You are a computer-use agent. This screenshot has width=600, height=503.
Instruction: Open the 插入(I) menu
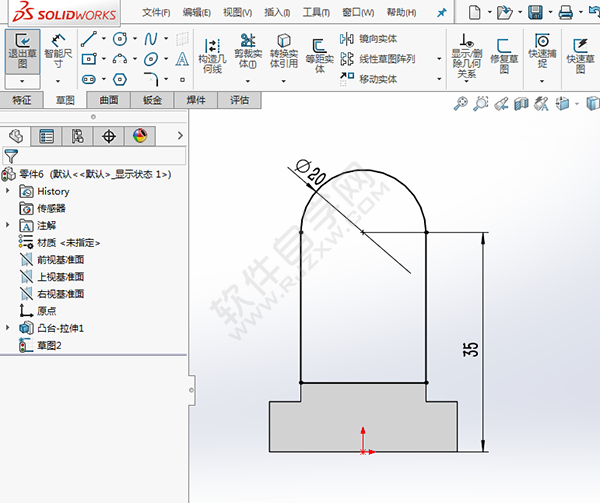point(277,13)
